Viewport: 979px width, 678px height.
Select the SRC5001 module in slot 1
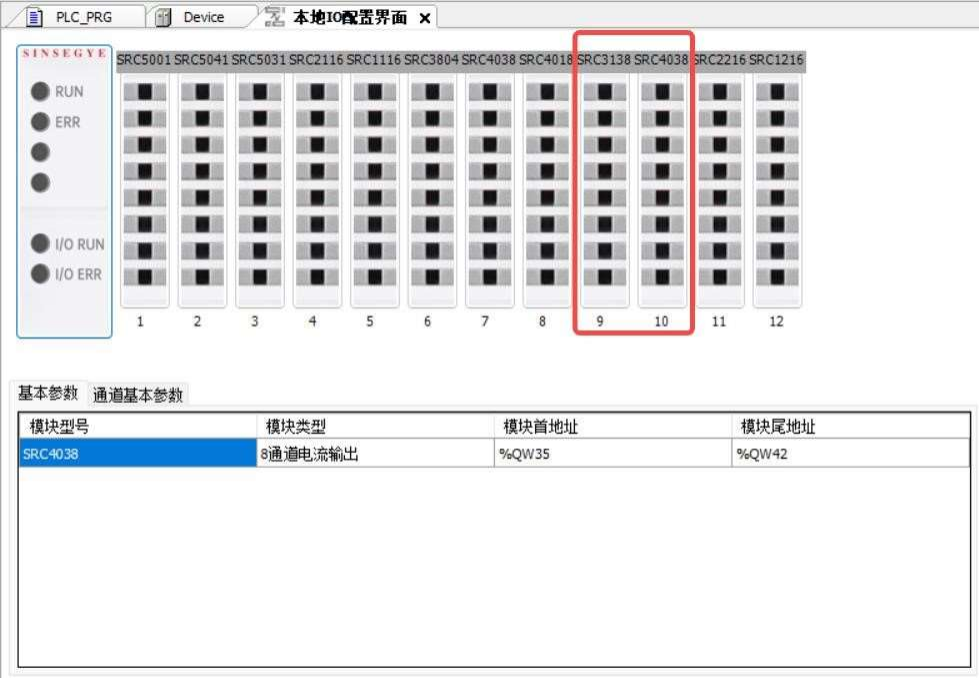[144, 190]
